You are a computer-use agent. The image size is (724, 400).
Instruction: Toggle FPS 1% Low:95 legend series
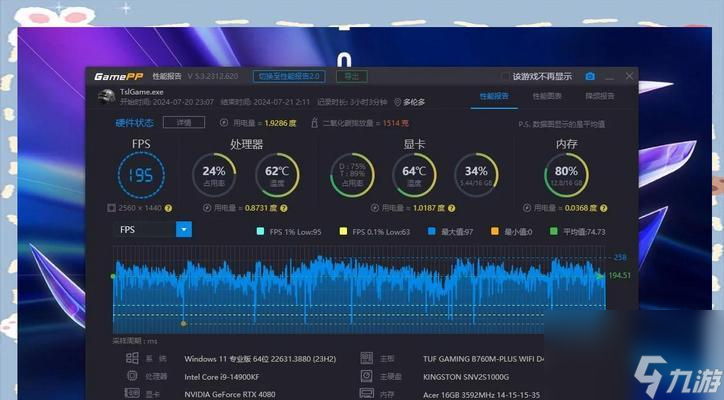pyautogui.click(x=289, y=232)
